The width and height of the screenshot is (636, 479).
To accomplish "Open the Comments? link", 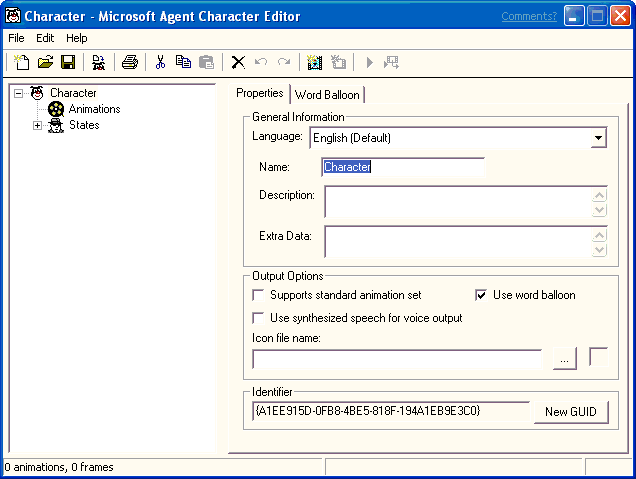I will pos(529,16).
